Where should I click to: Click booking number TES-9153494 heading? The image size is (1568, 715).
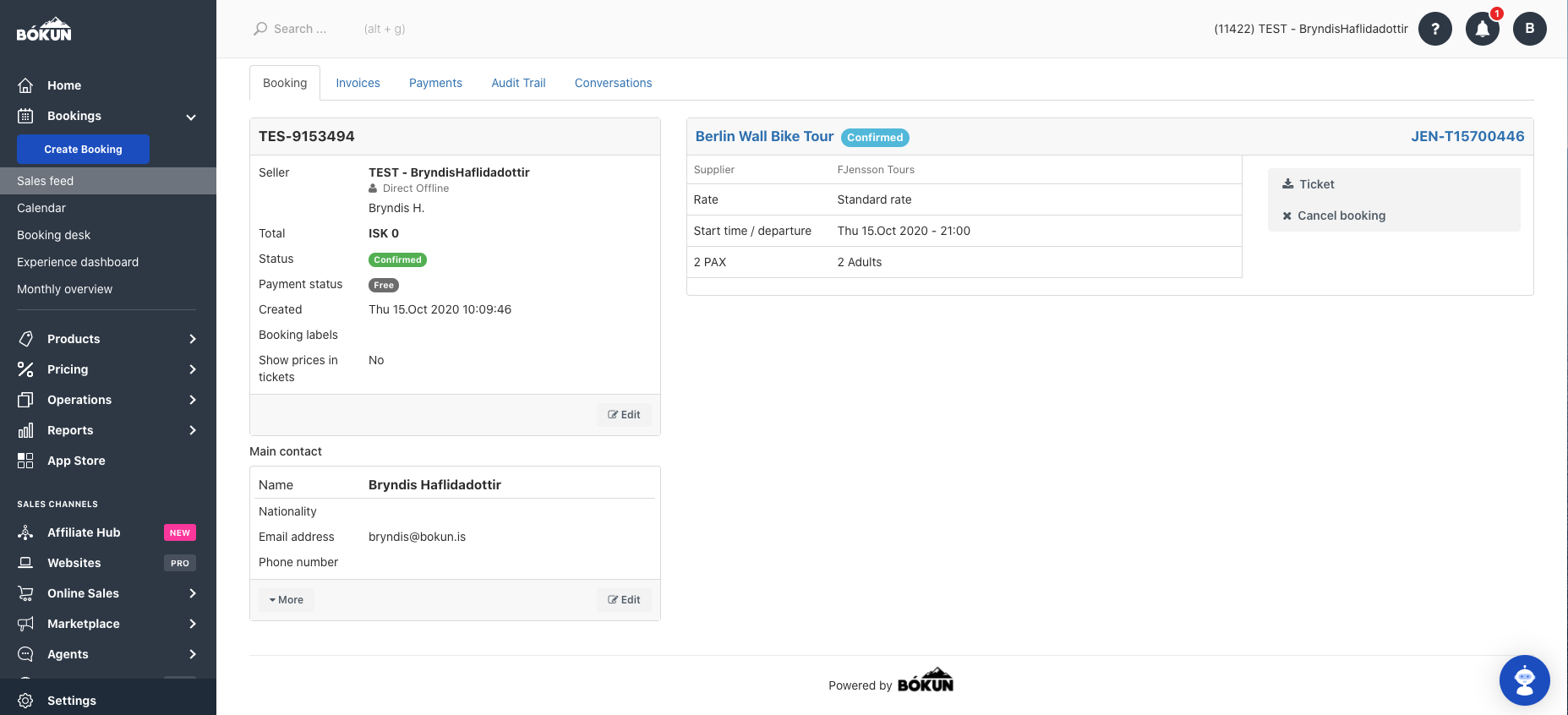(x=307, y=136)
